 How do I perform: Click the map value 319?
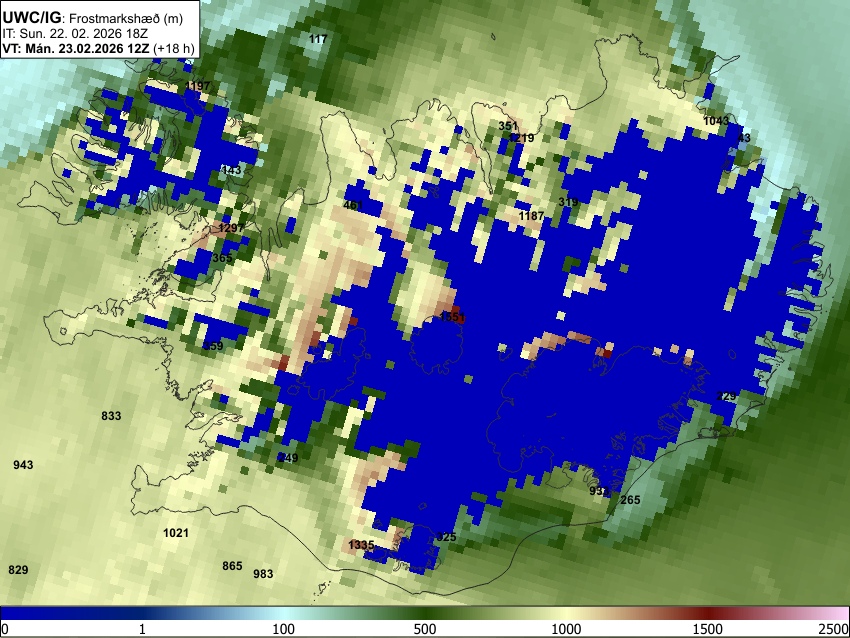click(568, 202)
